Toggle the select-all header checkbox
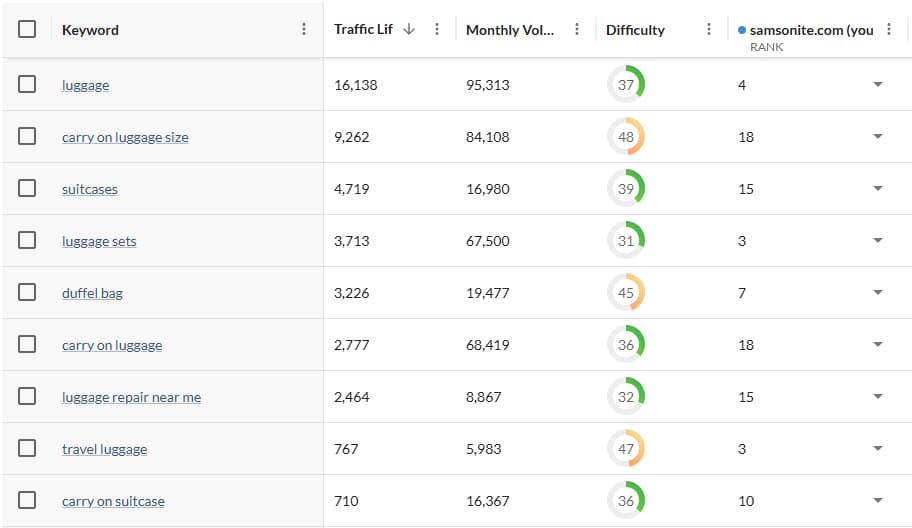Viewport: 912px width, 528px height. coord(27,29)
